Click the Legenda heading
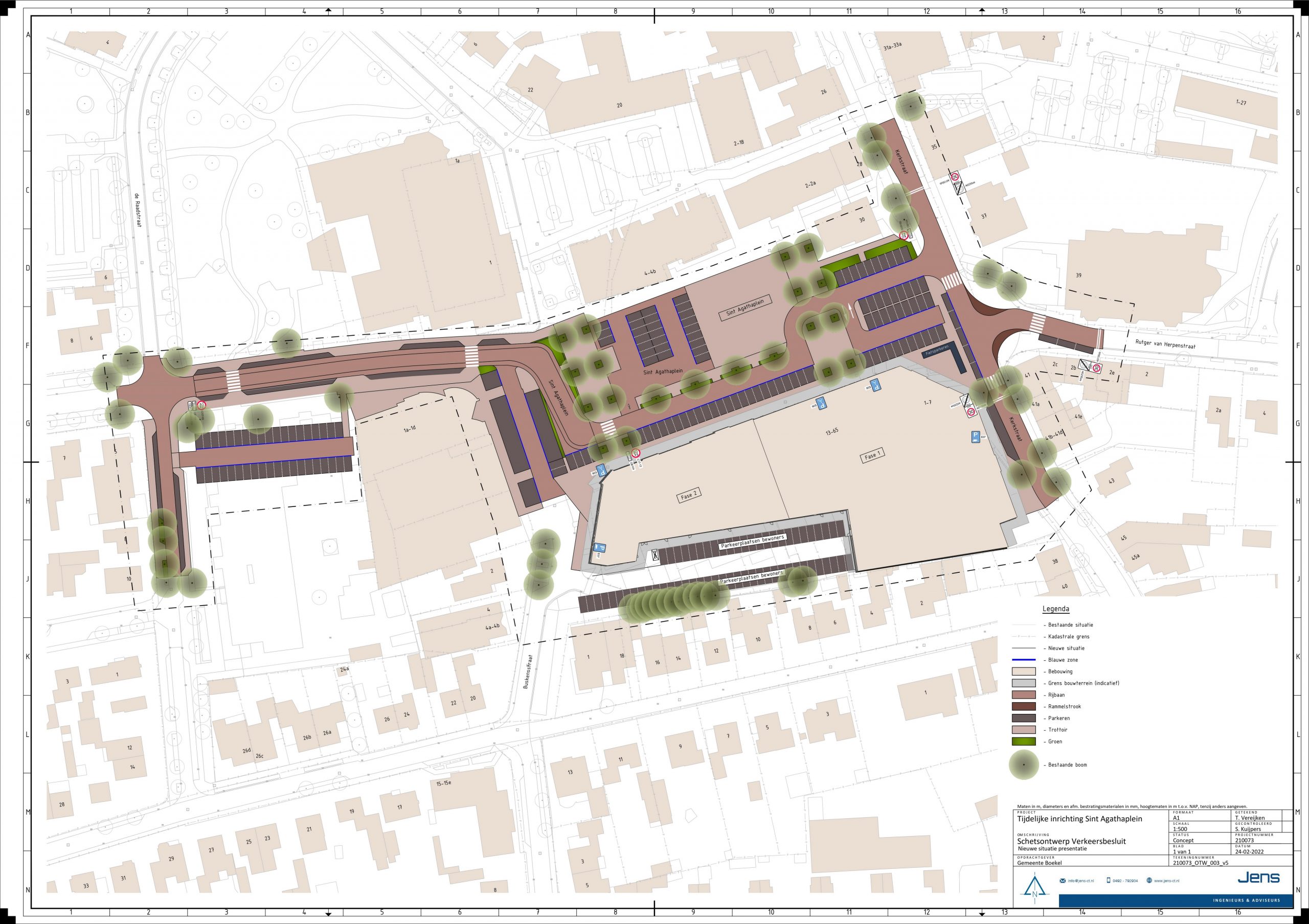The width and height of the screenshot is (1309, 924). (x=1056, y=609)
